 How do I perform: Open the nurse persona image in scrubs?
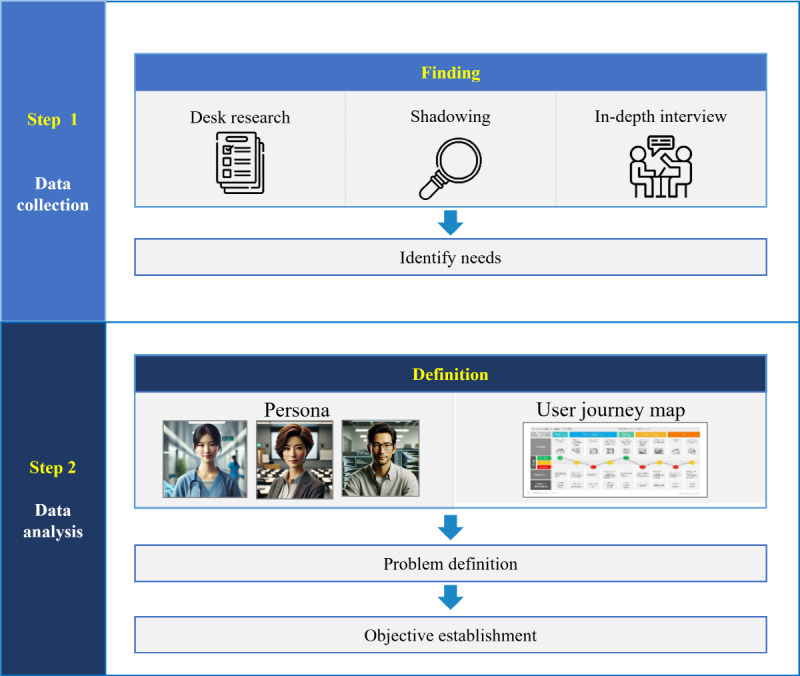205,459
